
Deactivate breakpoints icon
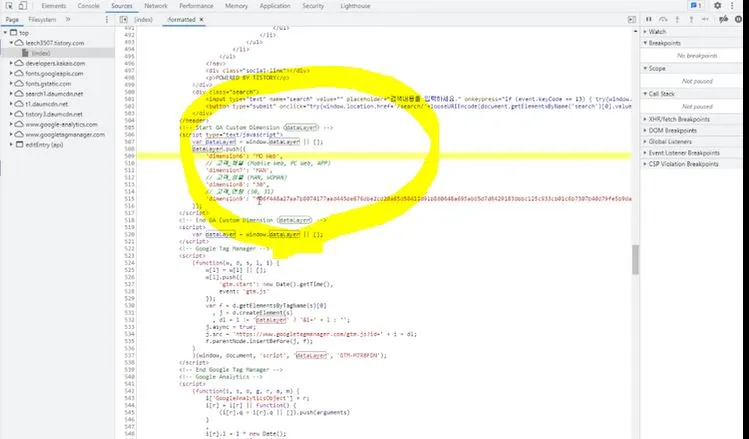[x=724, y=20]
